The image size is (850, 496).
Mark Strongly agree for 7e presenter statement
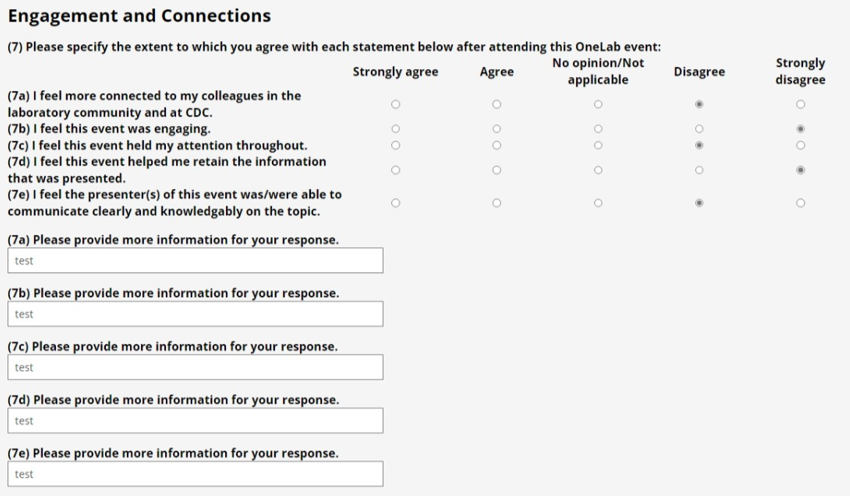coord(396,203)
